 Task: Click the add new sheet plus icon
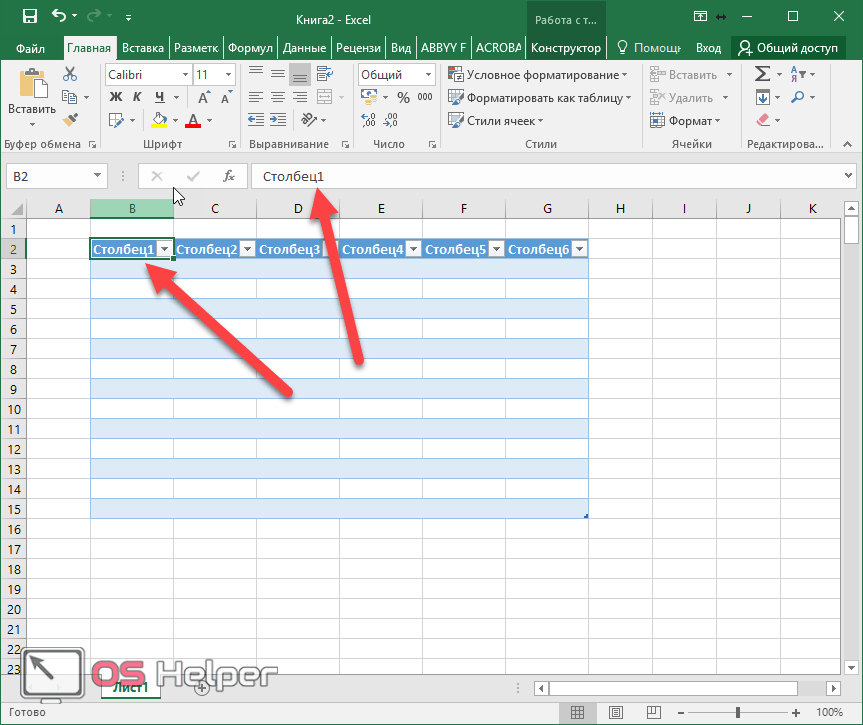point(202,687)
